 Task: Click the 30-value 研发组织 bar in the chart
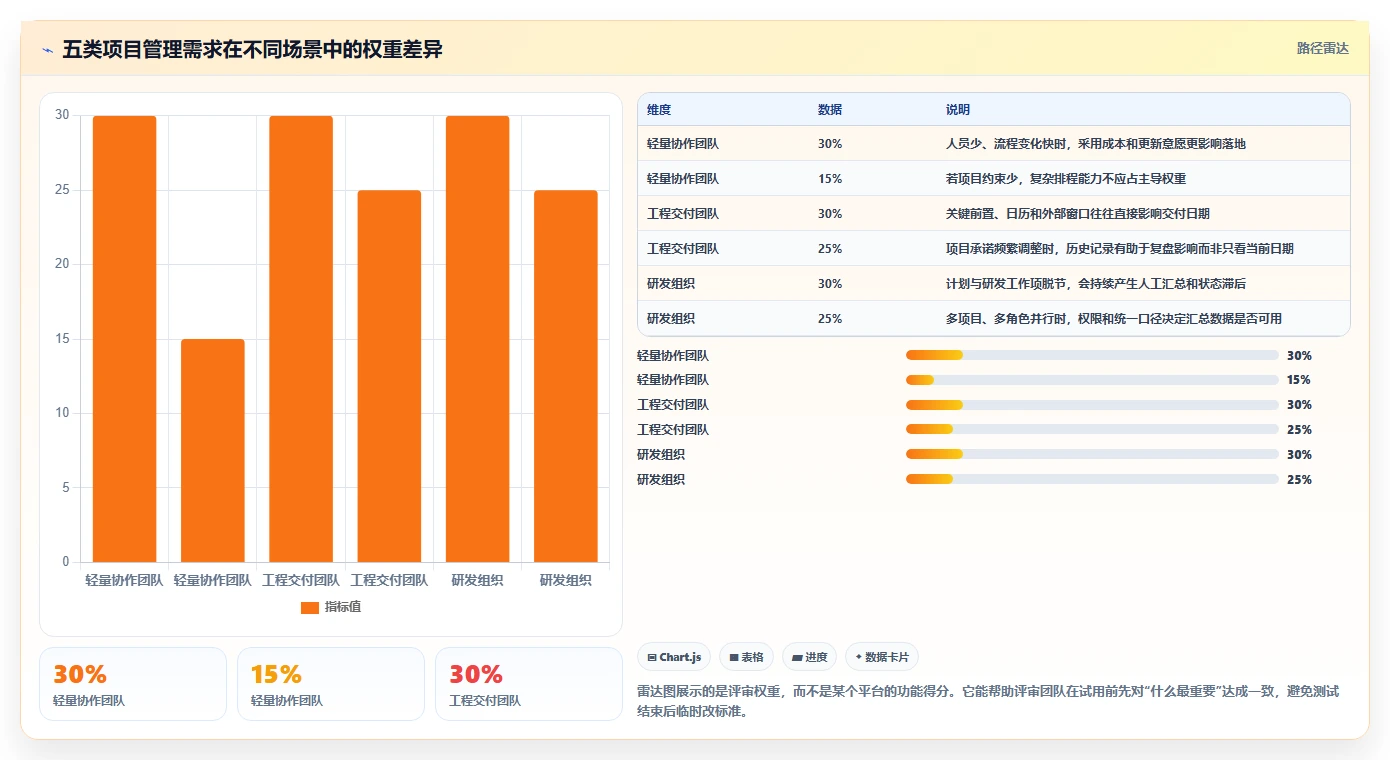(477, 339)
